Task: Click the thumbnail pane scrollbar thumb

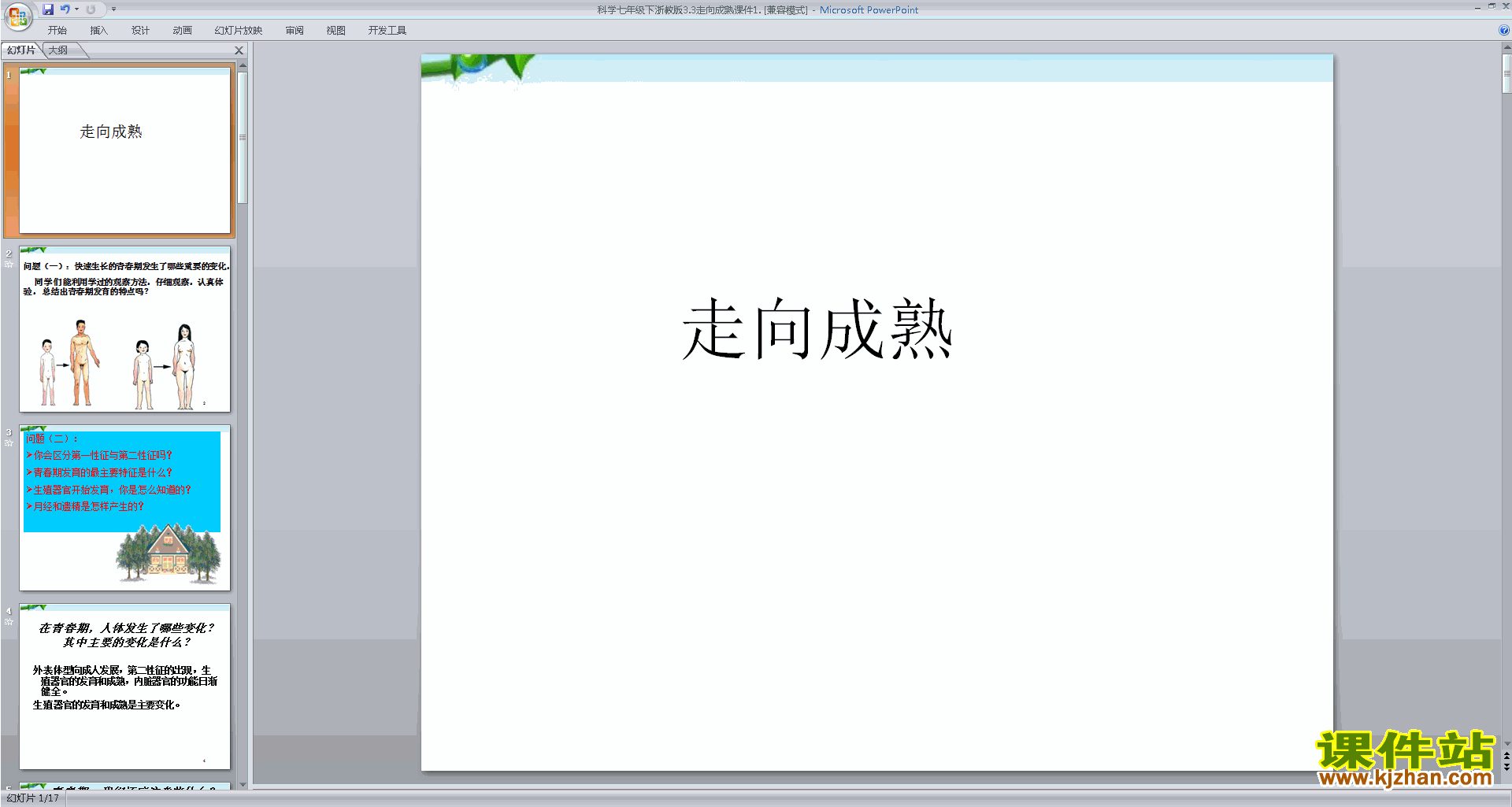Action: 243,138
